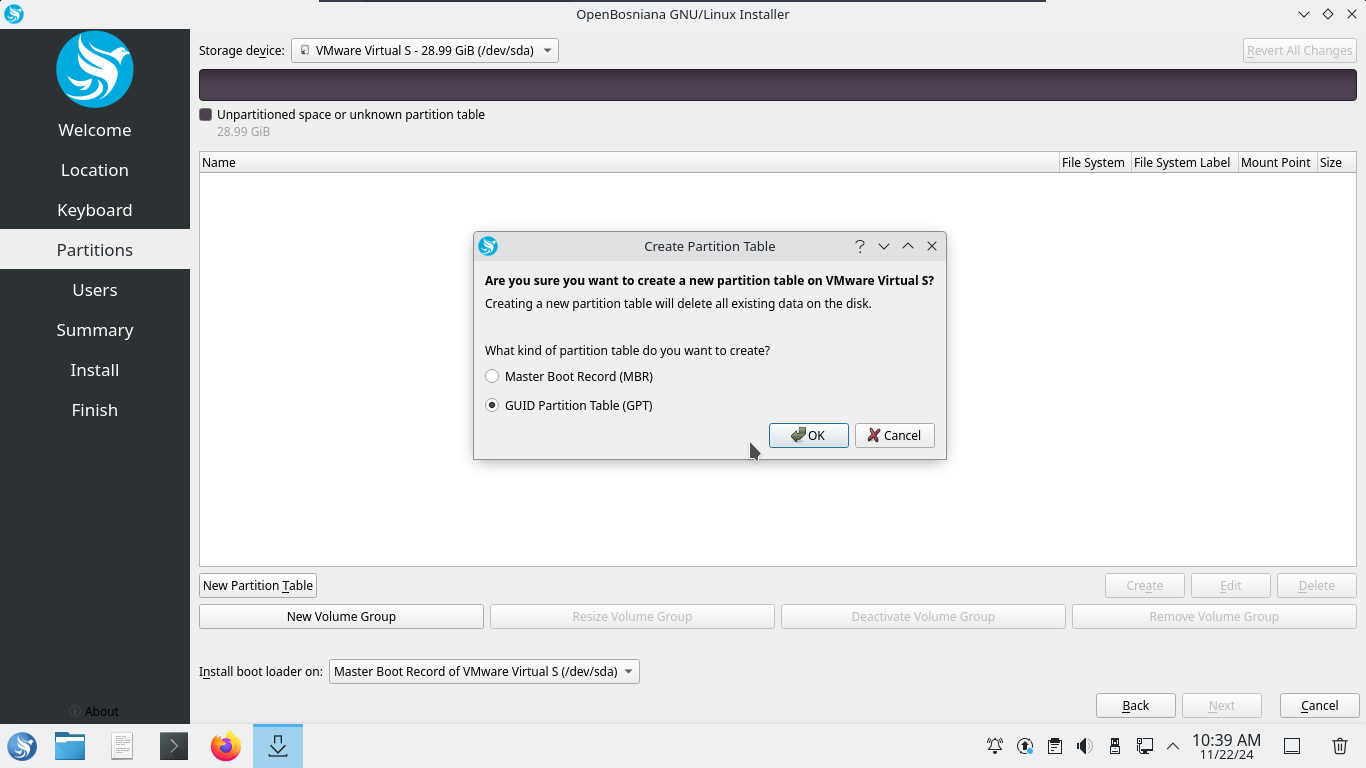Open the application launcher in taskbar

[22, 746]
